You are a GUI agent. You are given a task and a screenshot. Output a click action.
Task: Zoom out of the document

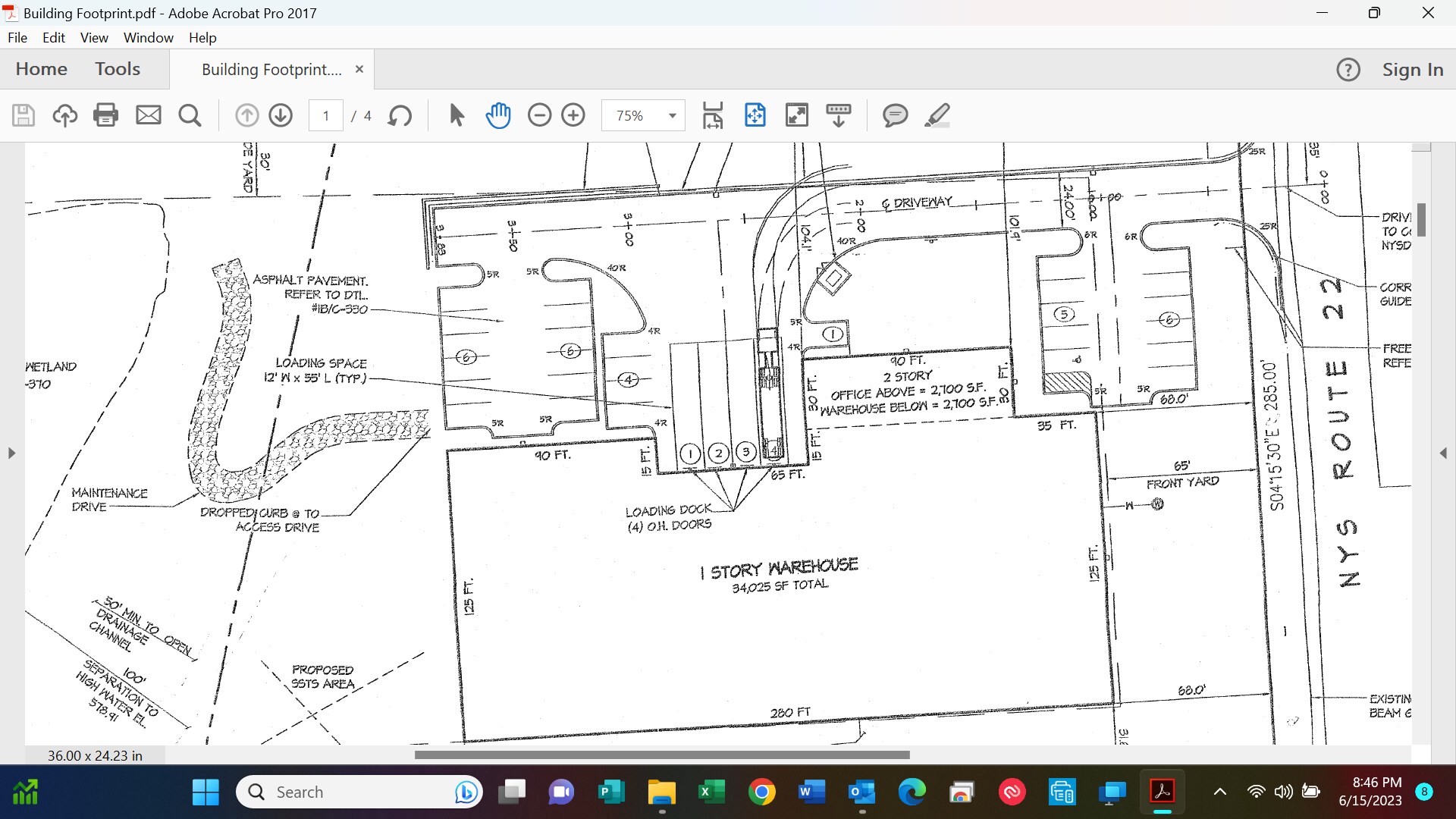click(540, 115)
